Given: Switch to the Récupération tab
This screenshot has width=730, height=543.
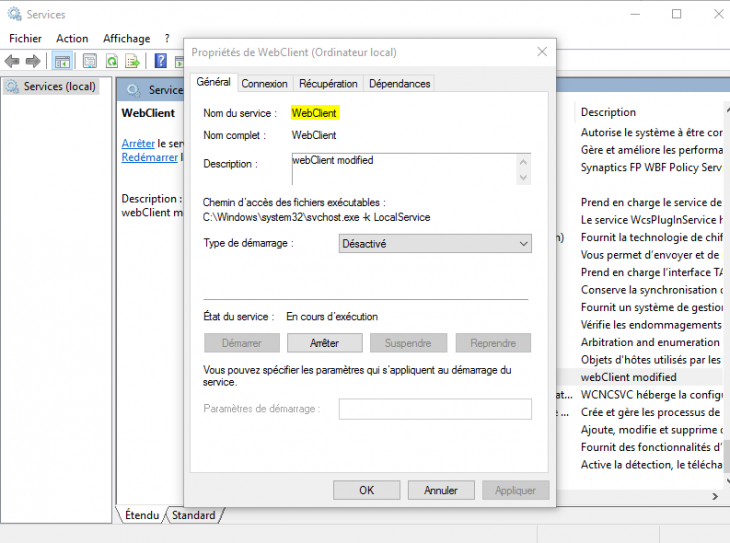Looking at the screenshot, I should click(328, 84).
